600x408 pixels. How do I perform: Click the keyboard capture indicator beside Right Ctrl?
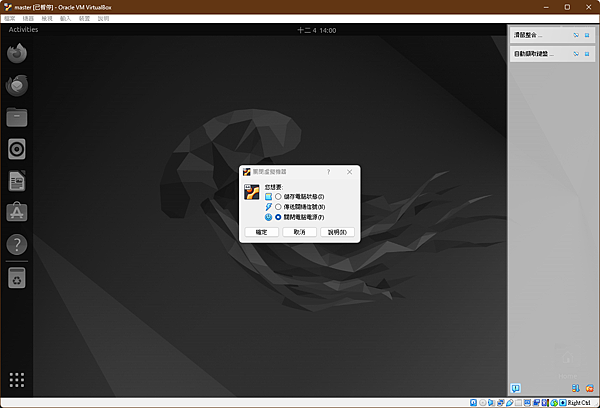pyautogui.click(x=562, y=403)
